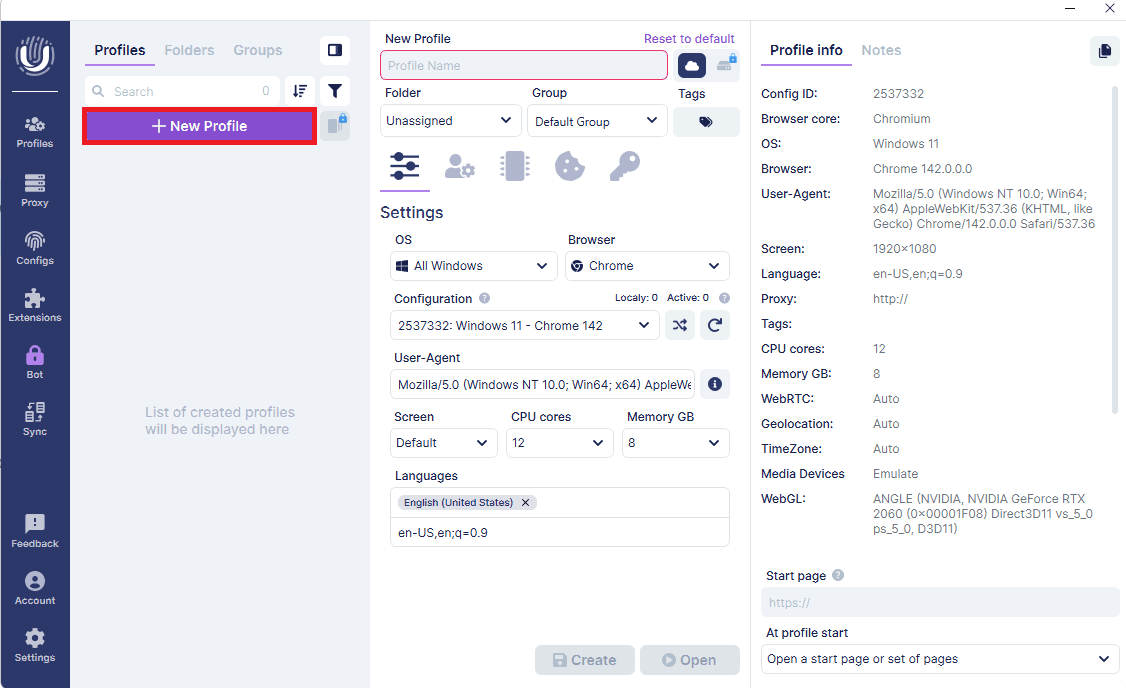Viewport: 1126px width, 688px height.
Task: Switch profile to cloud storage
Action: click(x=691, y=64)
